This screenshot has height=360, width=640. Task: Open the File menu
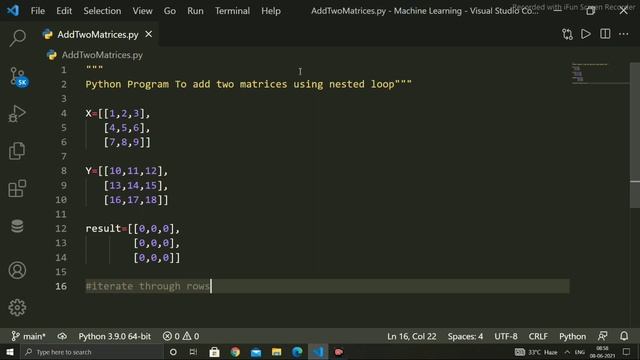pos(38,11)
